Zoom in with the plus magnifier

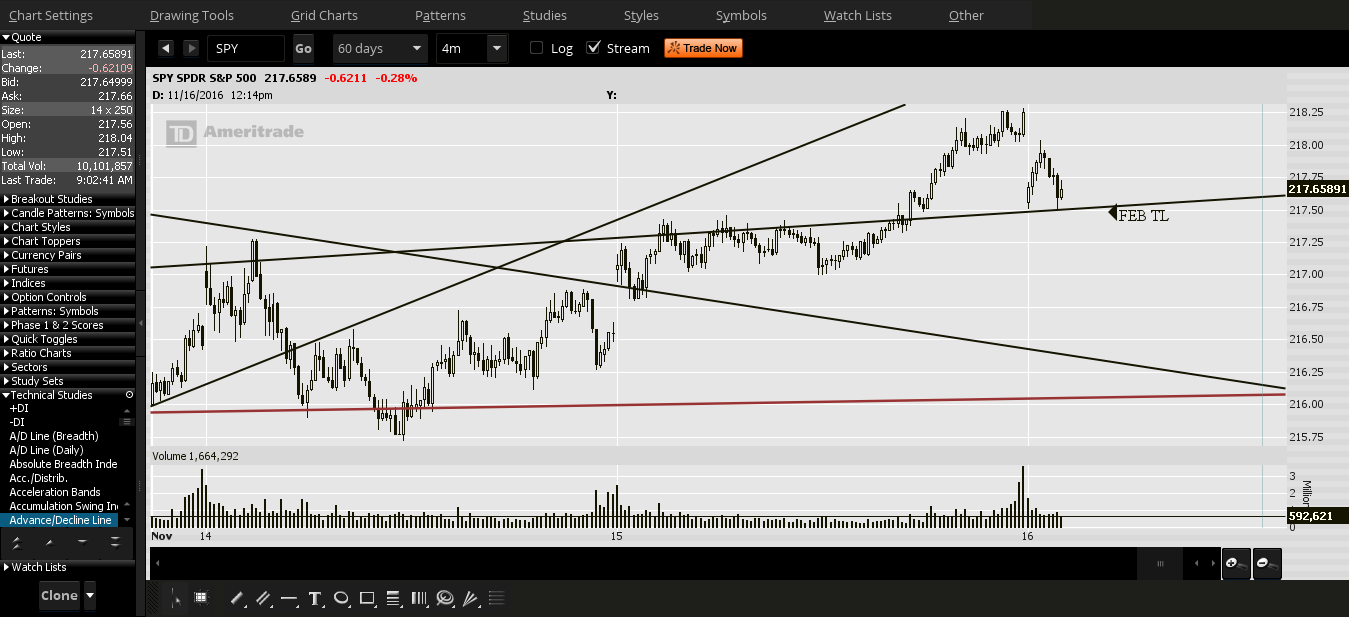pos(1236,564)
